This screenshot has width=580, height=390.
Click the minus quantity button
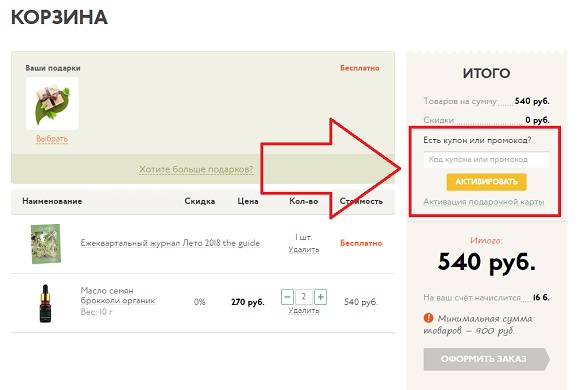287,297
